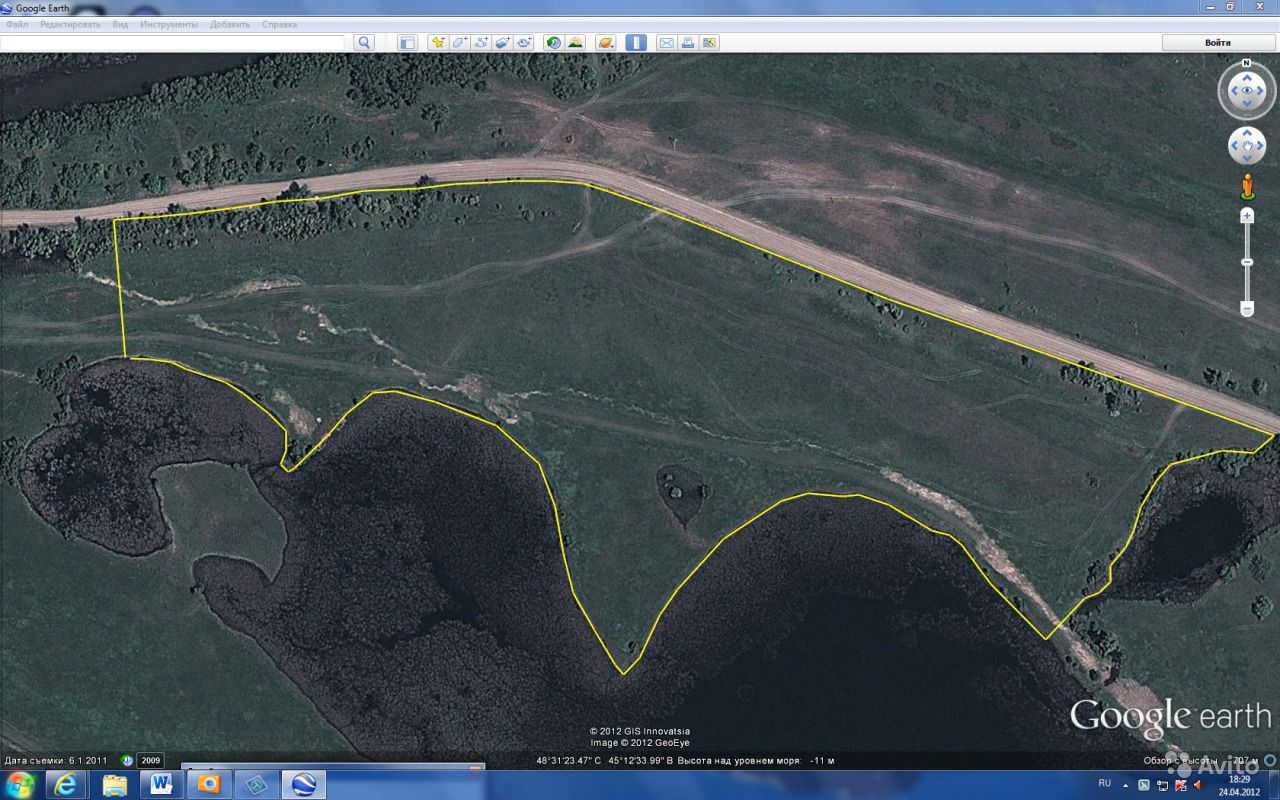Click the Print icon in toolbar

point(688,42)
